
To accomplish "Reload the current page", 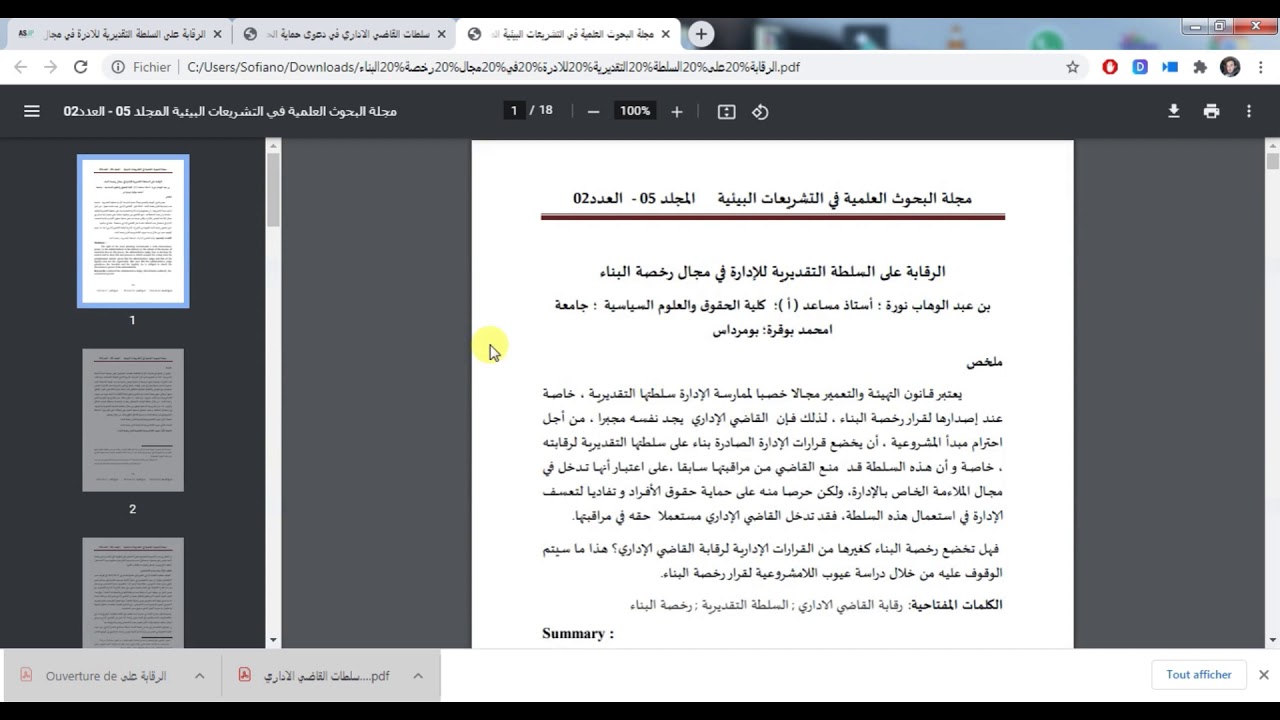I will click(81, 67).
